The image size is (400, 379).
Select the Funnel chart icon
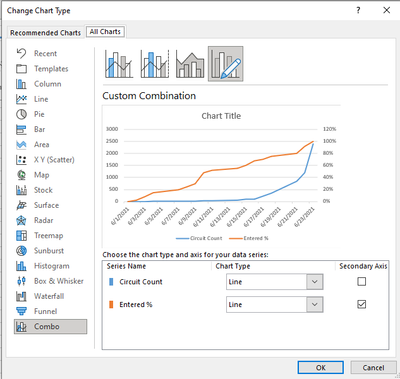click(x=21, y=311)
